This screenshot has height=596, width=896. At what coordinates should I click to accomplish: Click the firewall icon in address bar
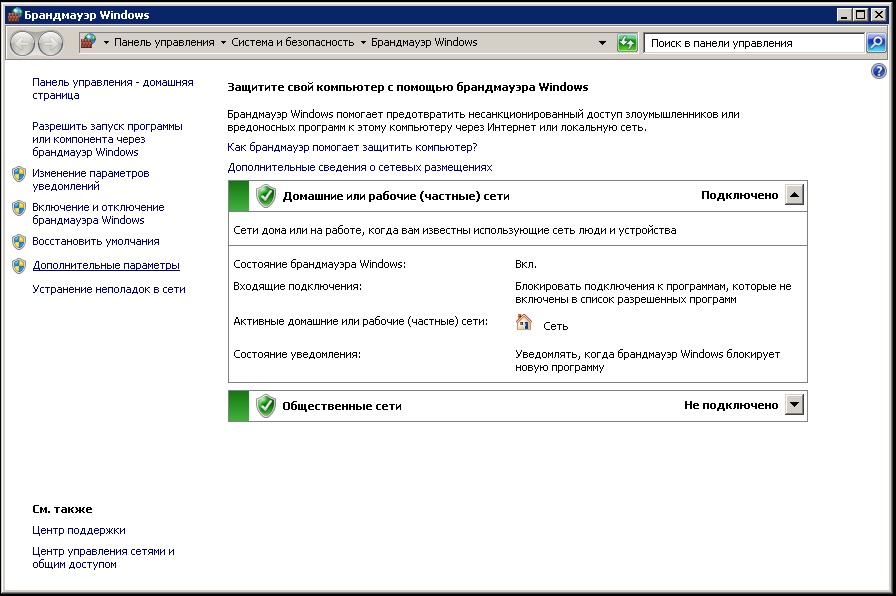point(88,42)
